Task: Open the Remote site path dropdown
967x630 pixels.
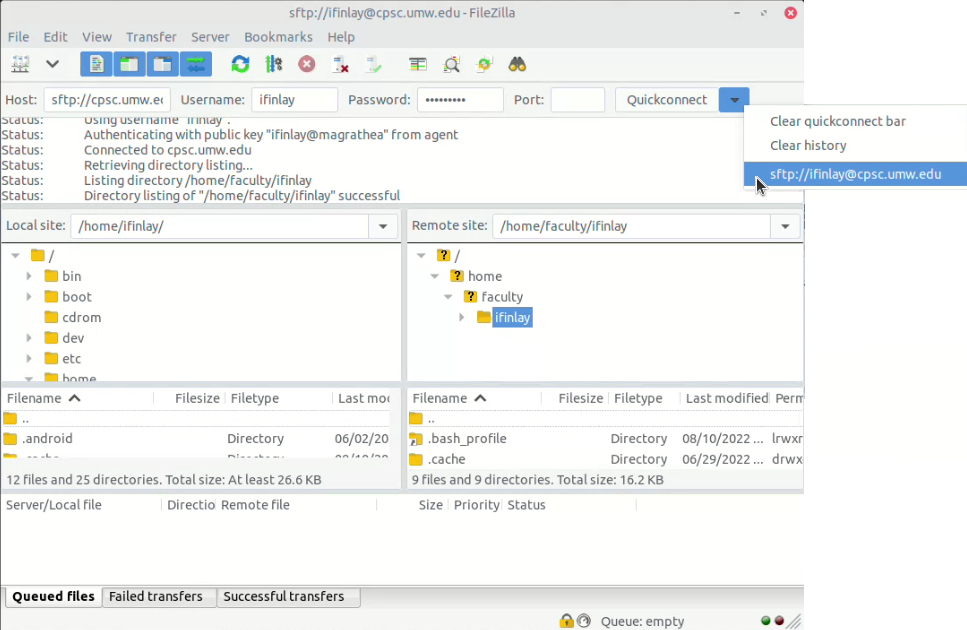Action: (x=785, y=226)
